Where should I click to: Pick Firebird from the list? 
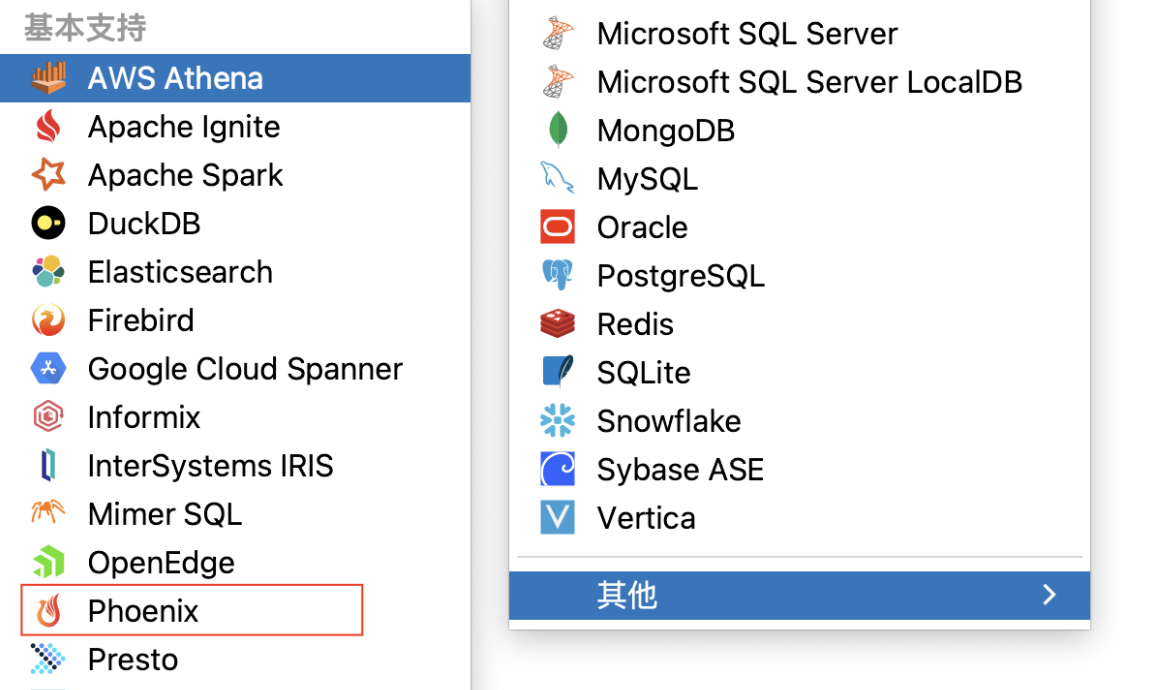[235, 320]
